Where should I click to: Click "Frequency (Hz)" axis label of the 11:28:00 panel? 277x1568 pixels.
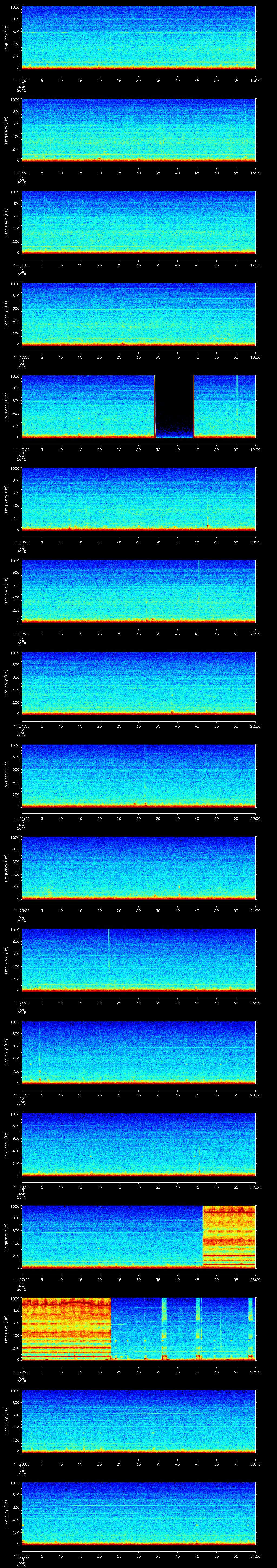(6, 1329)
